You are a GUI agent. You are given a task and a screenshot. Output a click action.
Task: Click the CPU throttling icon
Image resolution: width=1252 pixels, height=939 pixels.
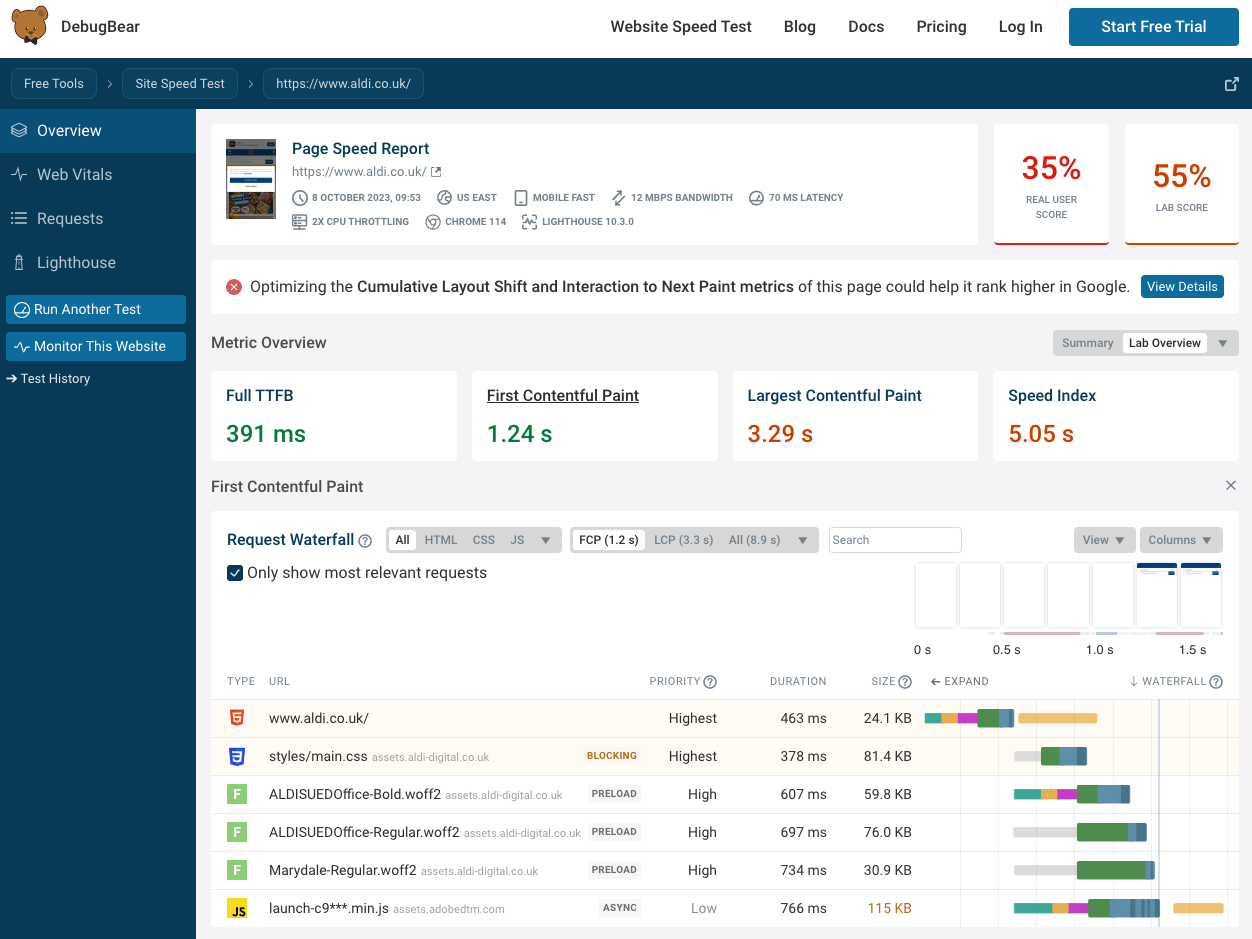300,222
